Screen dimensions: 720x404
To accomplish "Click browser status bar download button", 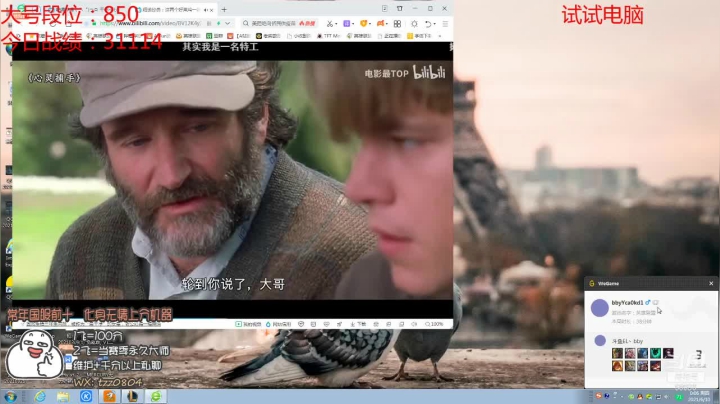I will point(358,324).
